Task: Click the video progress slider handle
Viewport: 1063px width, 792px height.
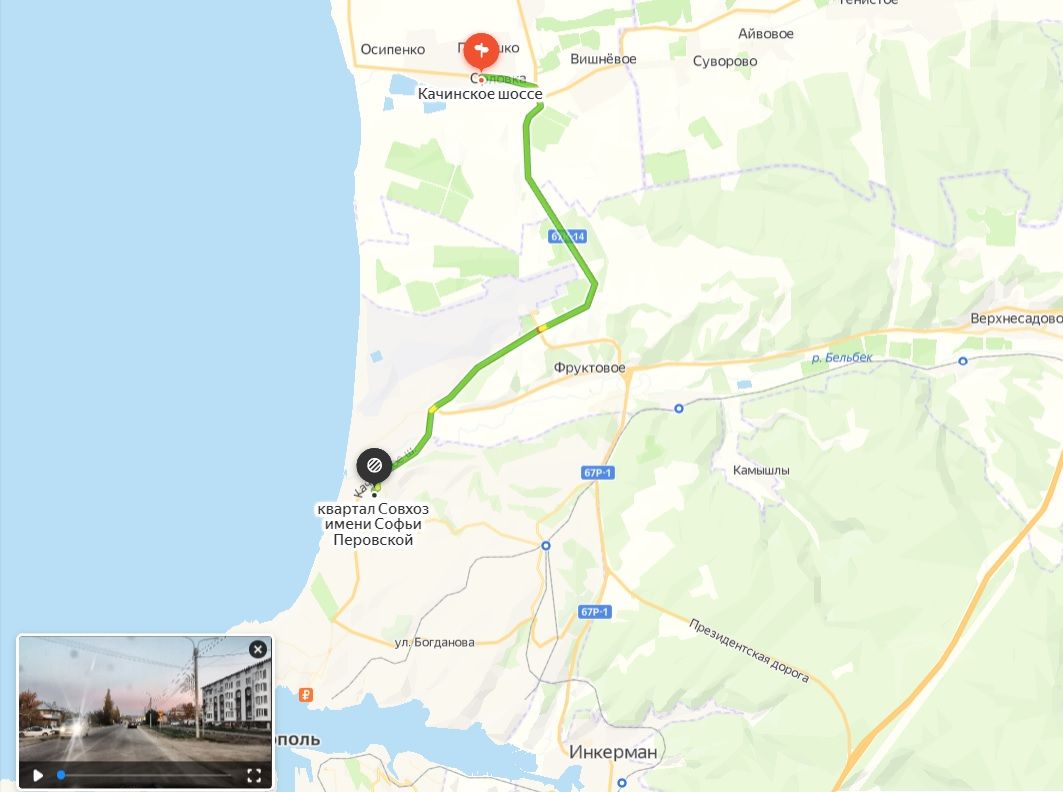Action: tap(61, 775)
